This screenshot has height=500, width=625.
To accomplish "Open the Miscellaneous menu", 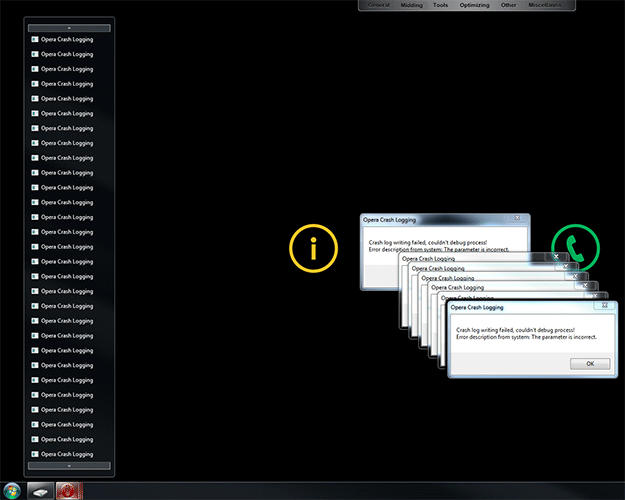I will point(545,6).
